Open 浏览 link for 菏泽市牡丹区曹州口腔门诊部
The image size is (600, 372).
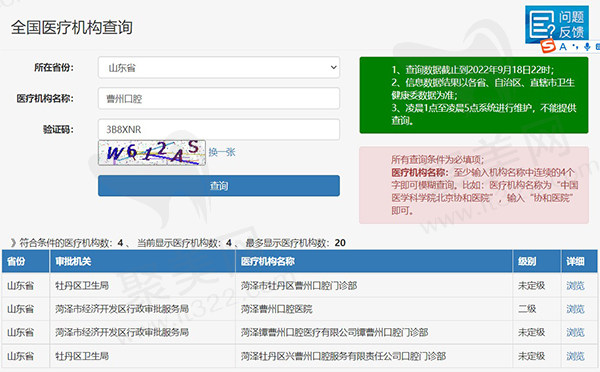pyautogui.click(x=576, y=286)
